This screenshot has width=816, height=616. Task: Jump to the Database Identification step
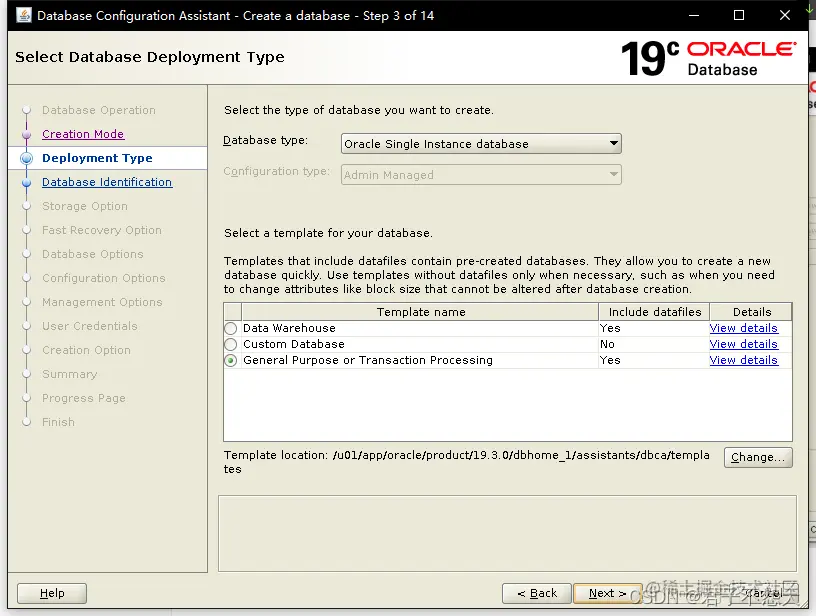pyautogui.click(x=107, y=182)
